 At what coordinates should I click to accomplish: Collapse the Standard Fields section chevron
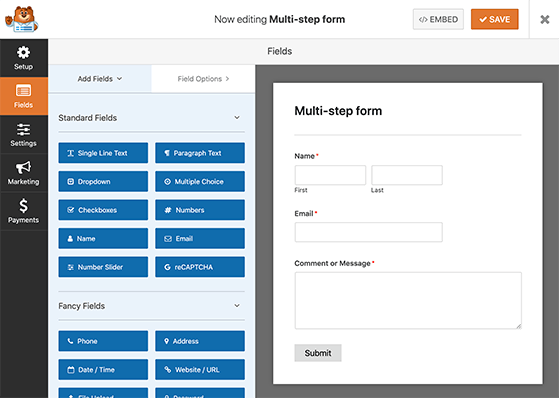click(237, 118)
